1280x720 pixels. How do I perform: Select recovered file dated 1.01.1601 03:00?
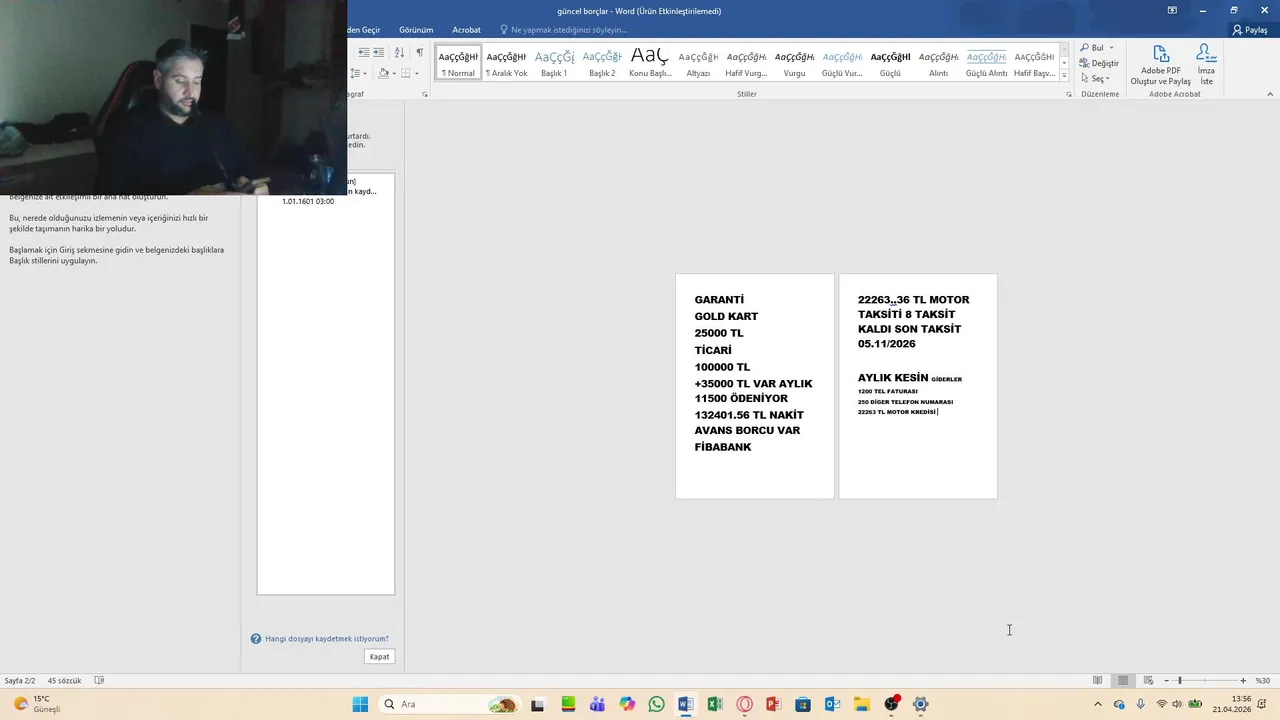(x=326, y=192)
